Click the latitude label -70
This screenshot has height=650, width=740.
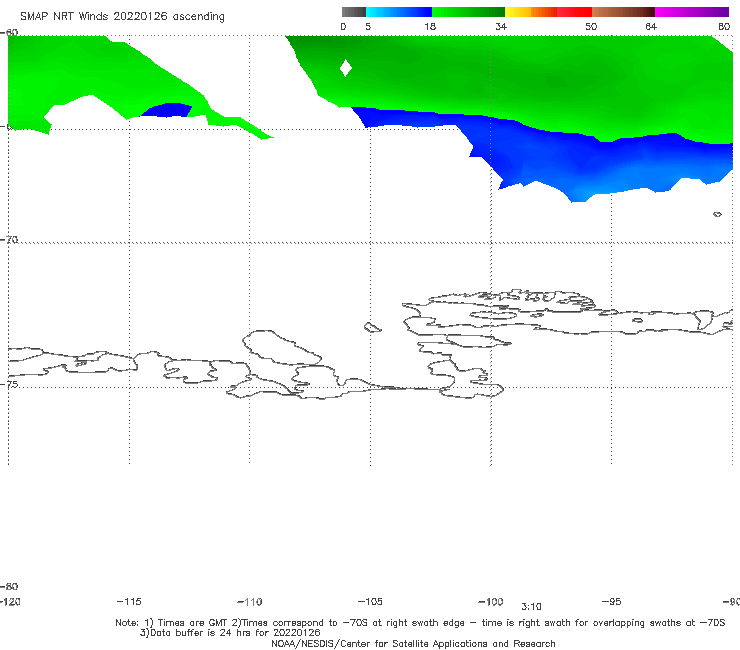(9, 240)
